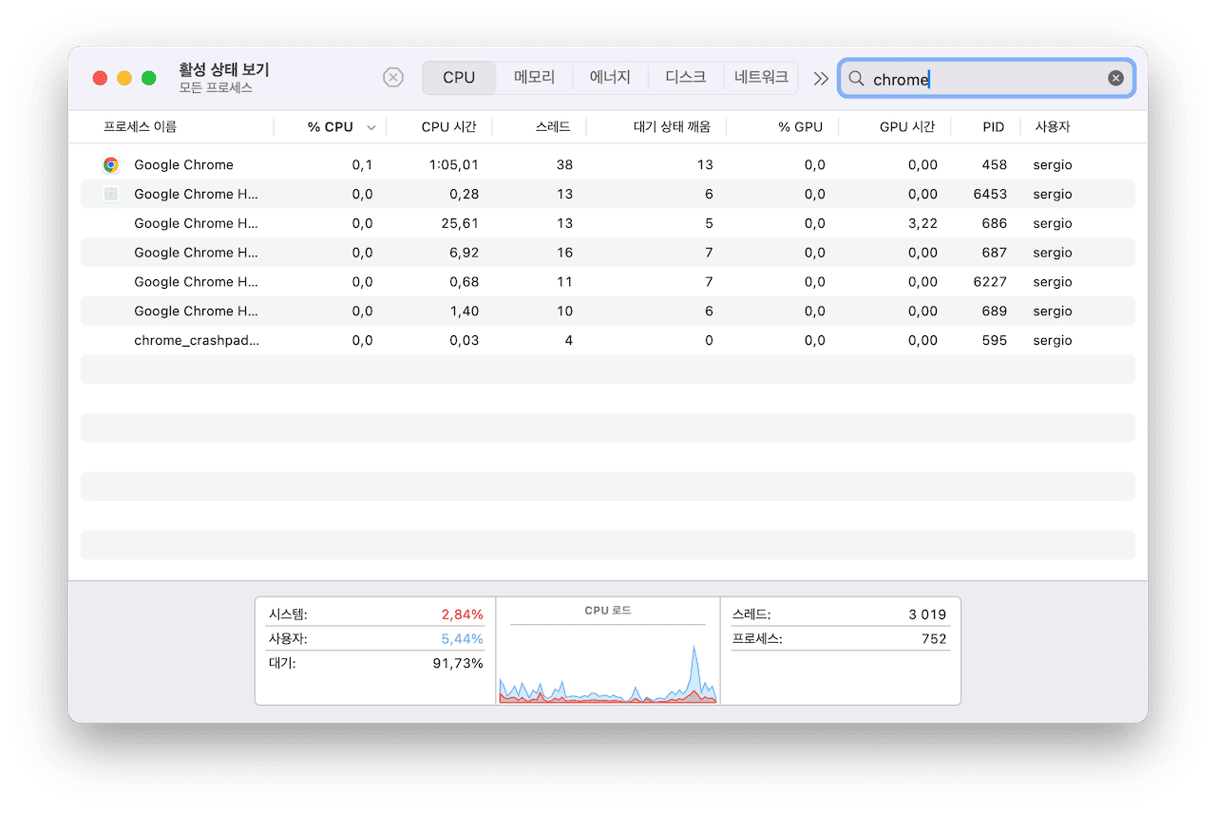This screenshot has height=813, width=1216.
Task: Click total 프로세스 count 752
Action: (x=934, y=639)
